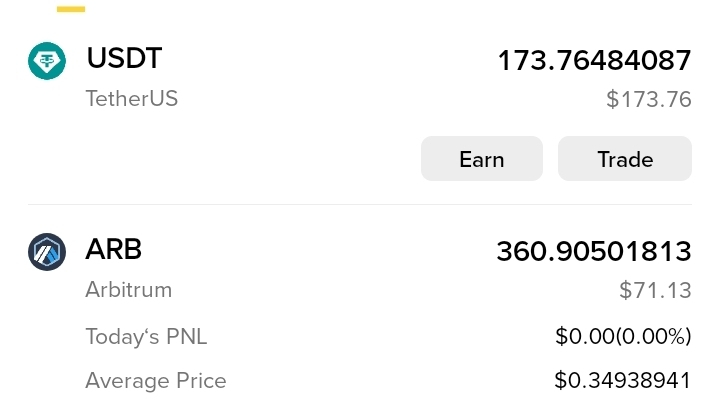720x404 pixels.
Task: Tap empty space between ARB and its balance
Action: tap(320, 251)
